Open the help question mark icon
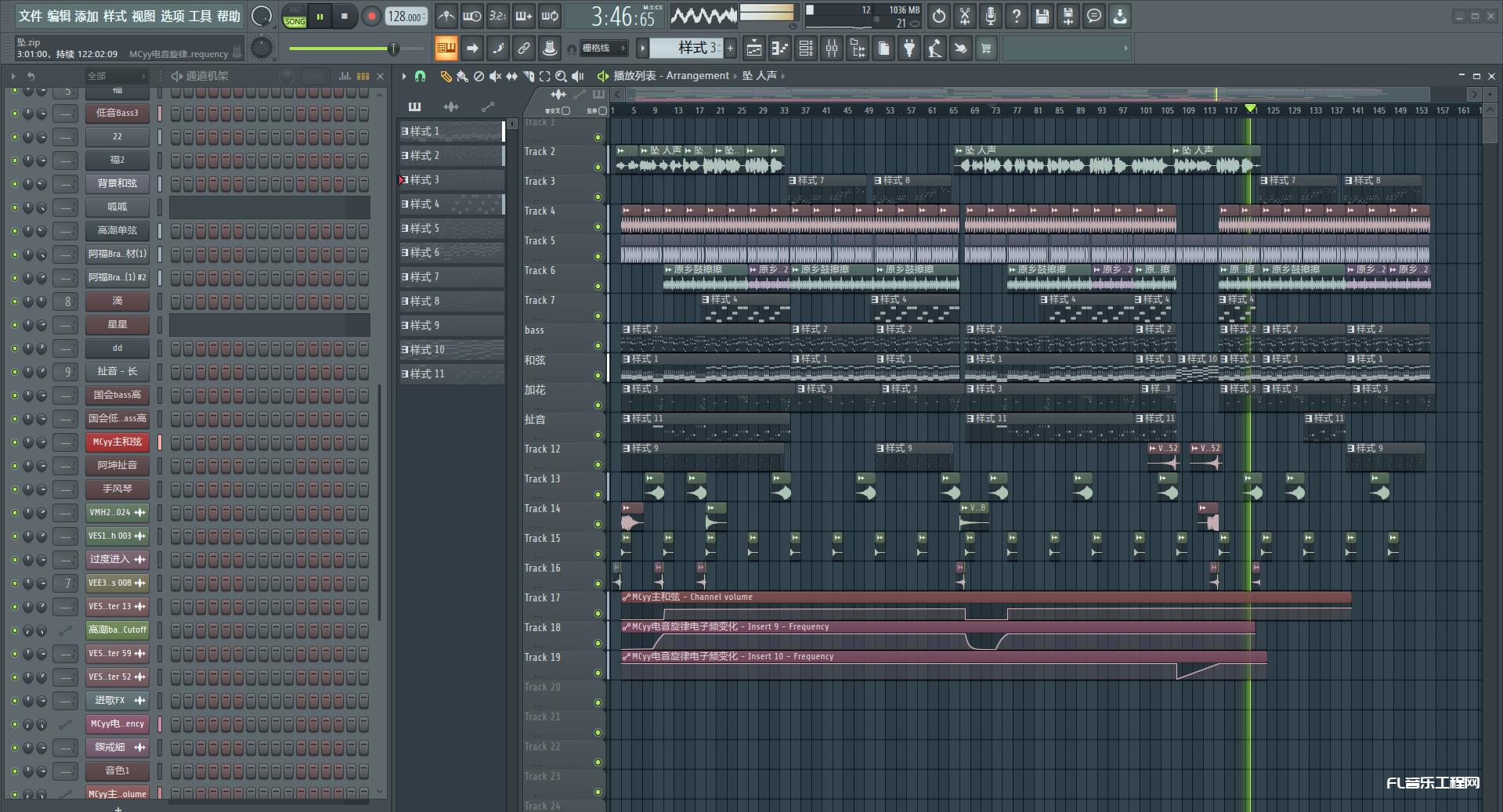1503x812 pixels. (1017, 16)
